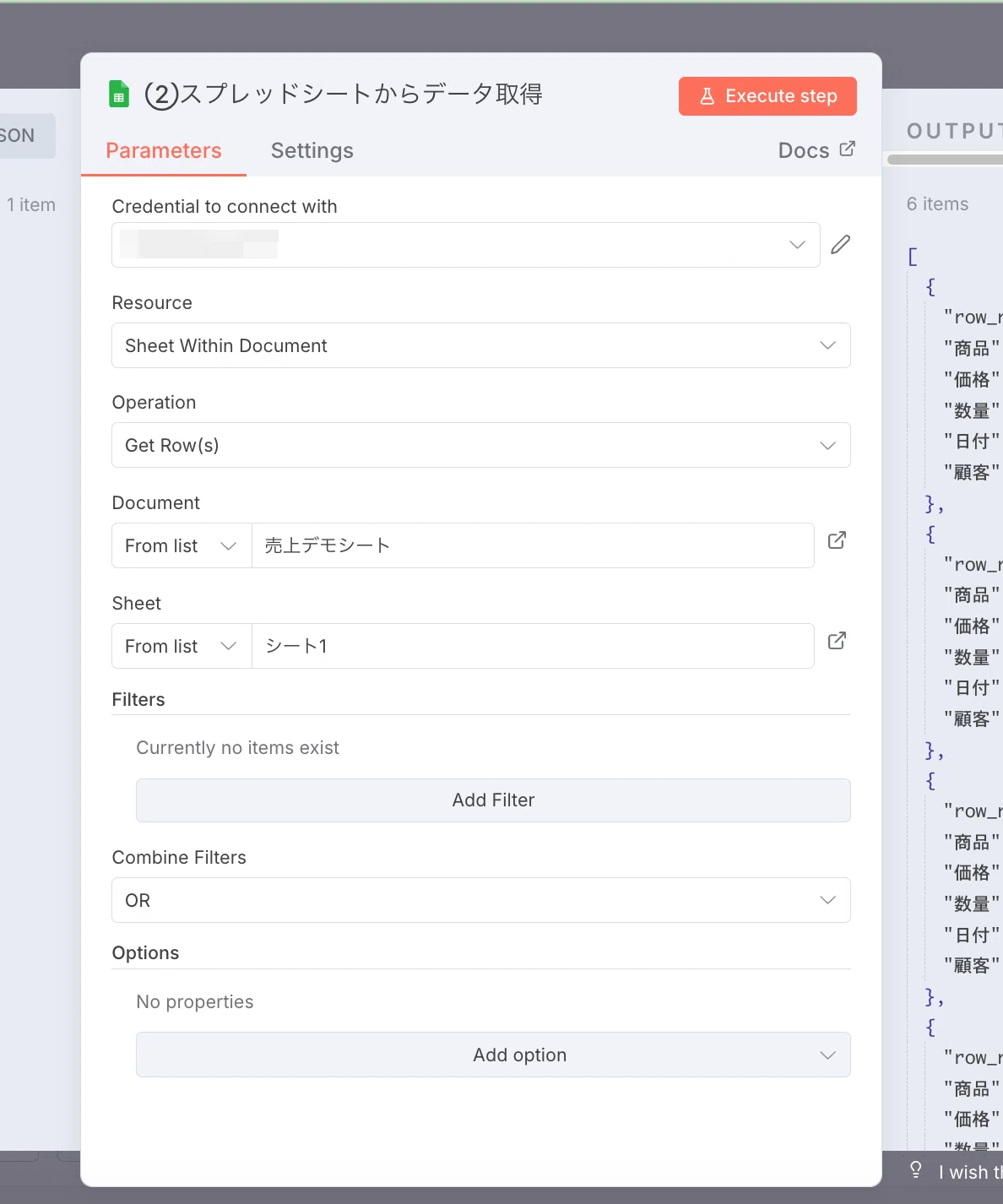Screen dimensions: 1003x1204
Task: Open the Resource dropdown showing Sheet Within Document
Action: point(481,345)
